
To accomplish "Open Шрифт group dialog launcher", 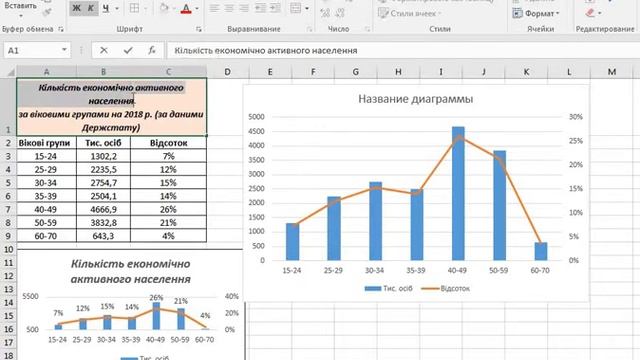I will pos(199,29).
